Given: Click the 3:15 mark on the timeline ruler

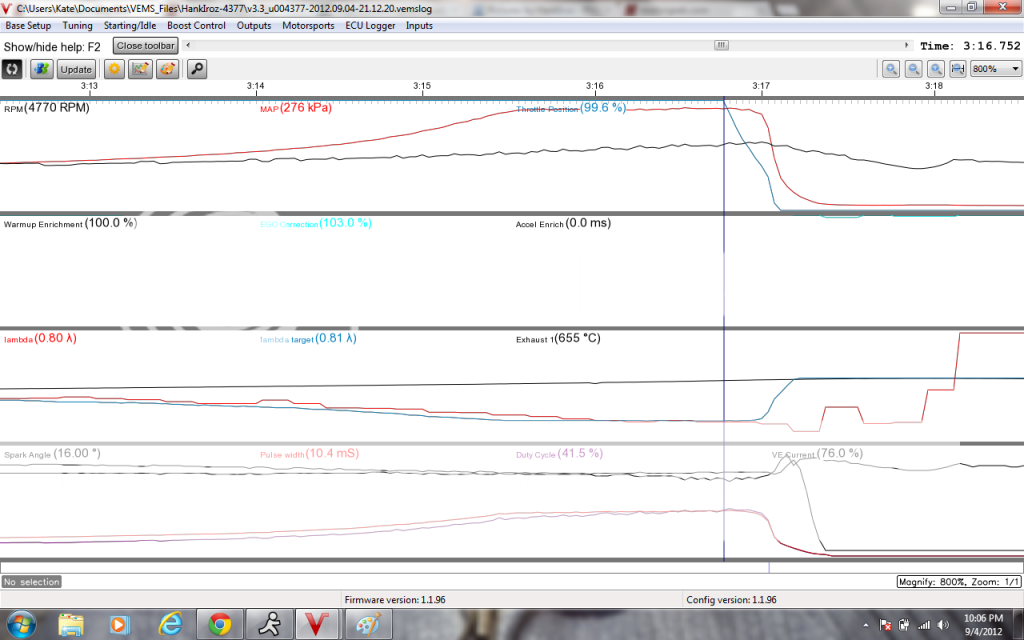Looking at the screenshot, I should click(422, 87).
